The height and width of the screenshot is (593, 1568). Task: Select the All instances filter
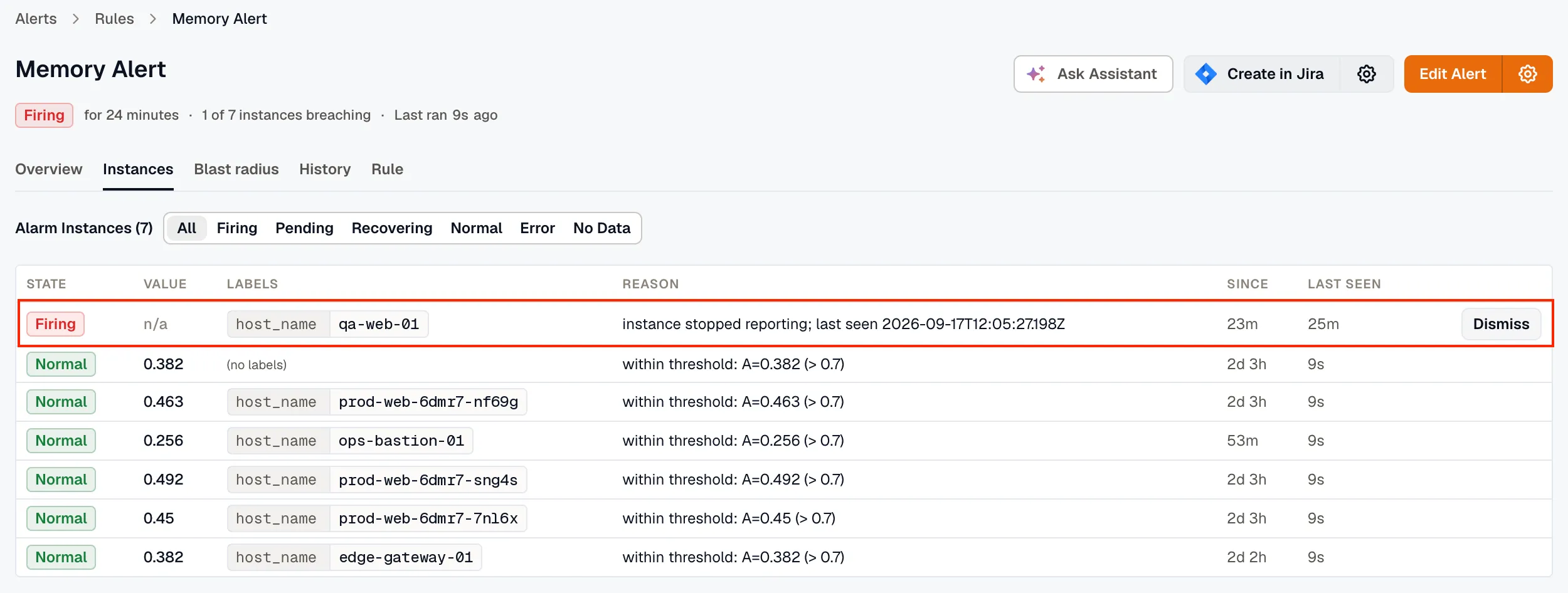tap(186, 228)
